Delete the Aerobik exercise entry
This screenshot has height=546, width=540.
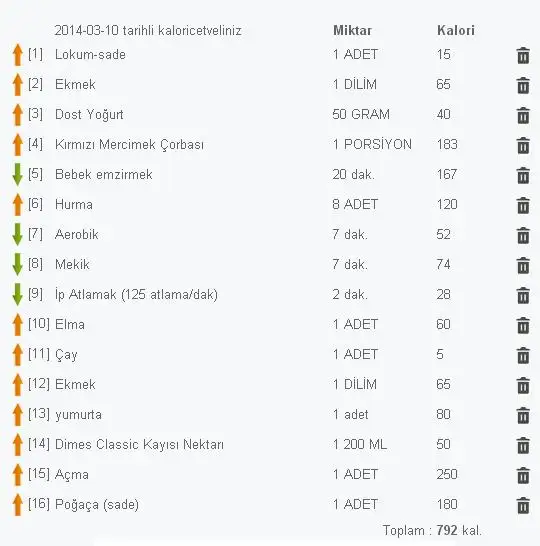click(x=523, y=235)
